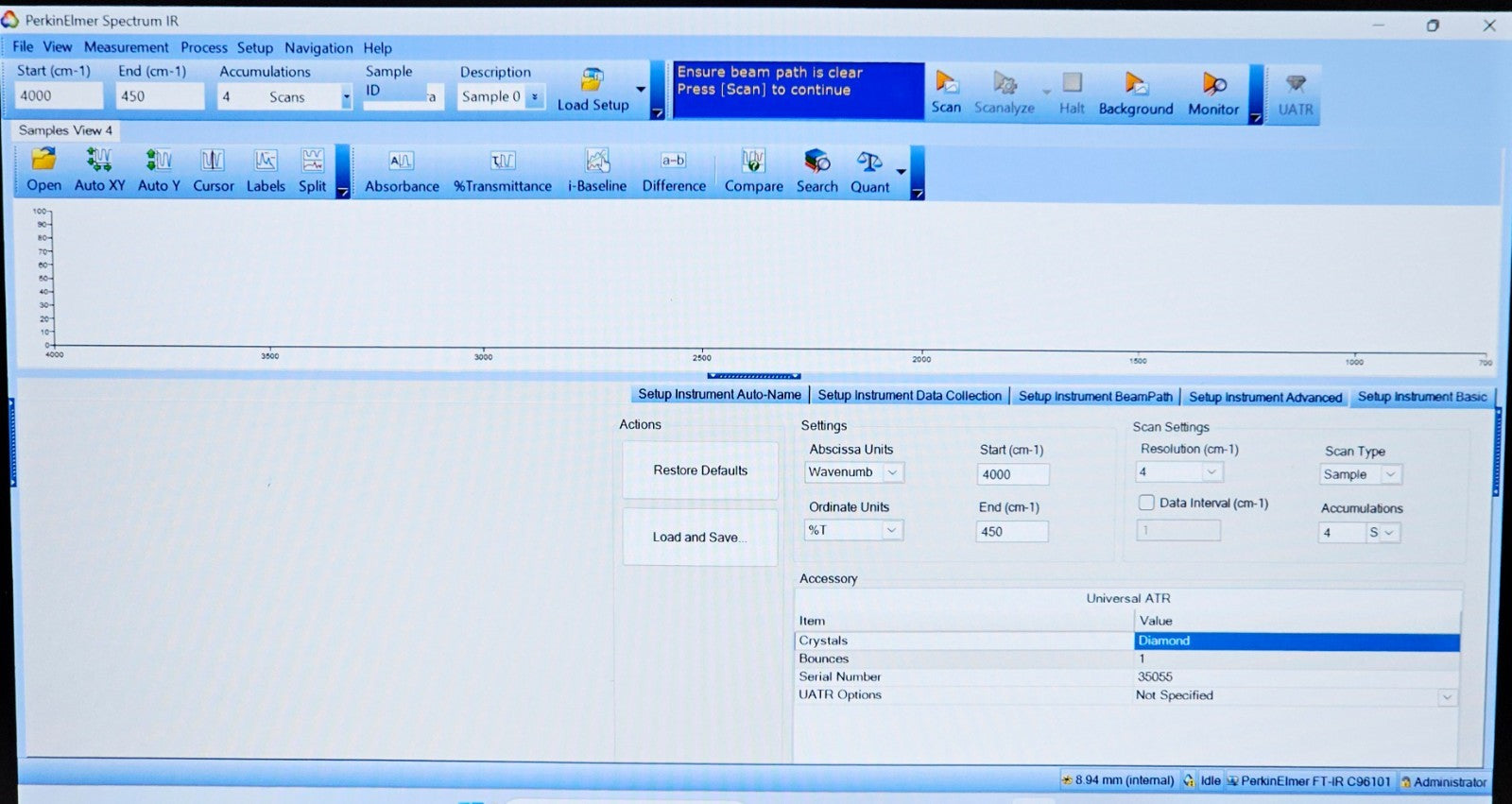Click the Bounces row in Accessory table
Screen dimensions: 1512x804
(1127, 659)
